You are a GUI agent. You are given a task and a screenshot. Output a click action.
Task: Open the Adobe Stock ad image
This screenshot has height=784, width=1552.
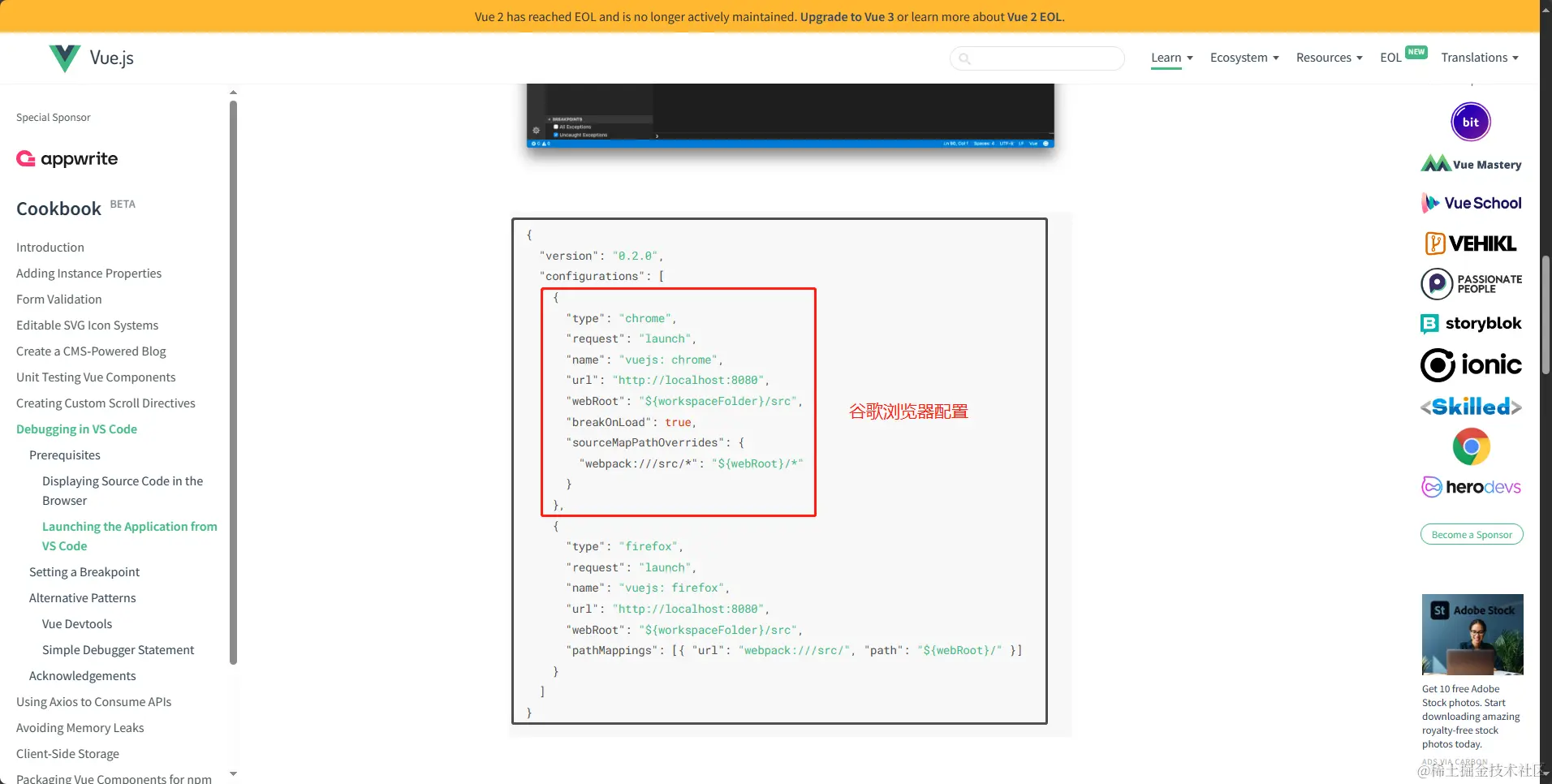pyautogui.click(x=1472, y=635)
